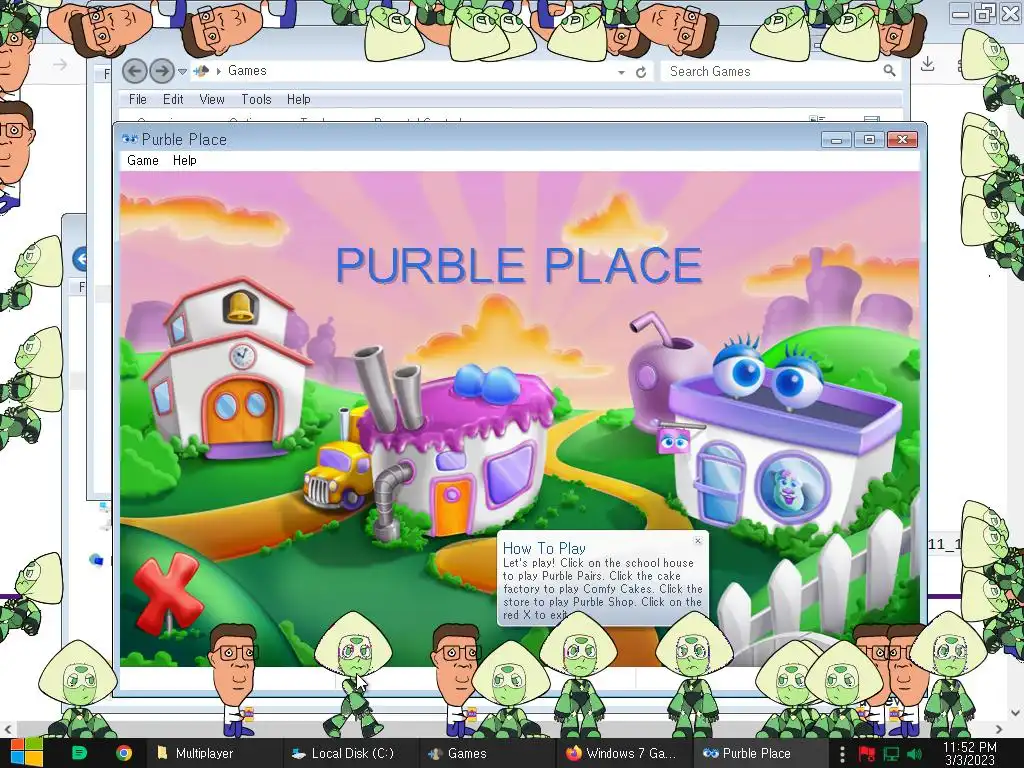
Task: Expand recent locations dropdown arrow
Action: 183,71
